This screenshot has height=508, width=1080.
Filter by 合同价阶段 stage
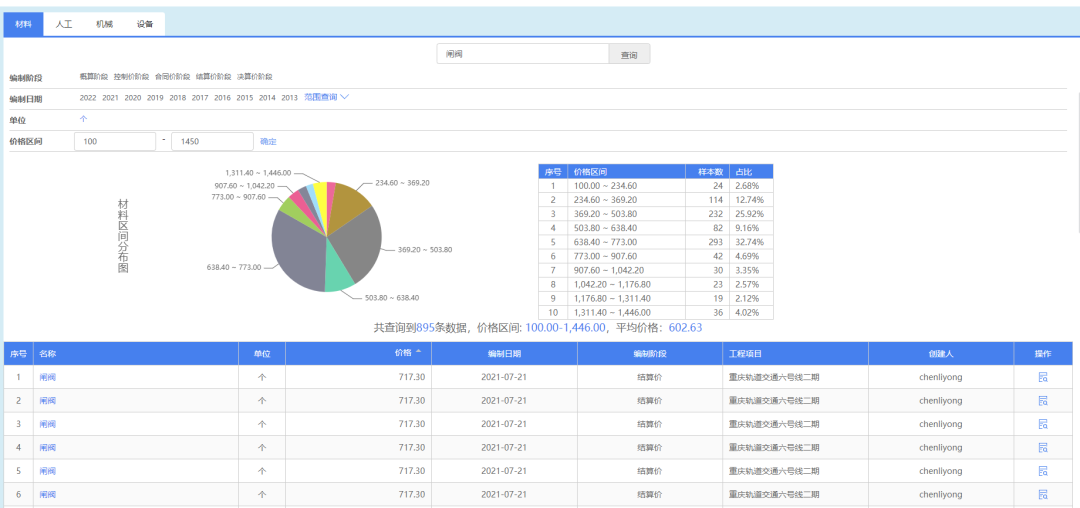coord(172,76)
